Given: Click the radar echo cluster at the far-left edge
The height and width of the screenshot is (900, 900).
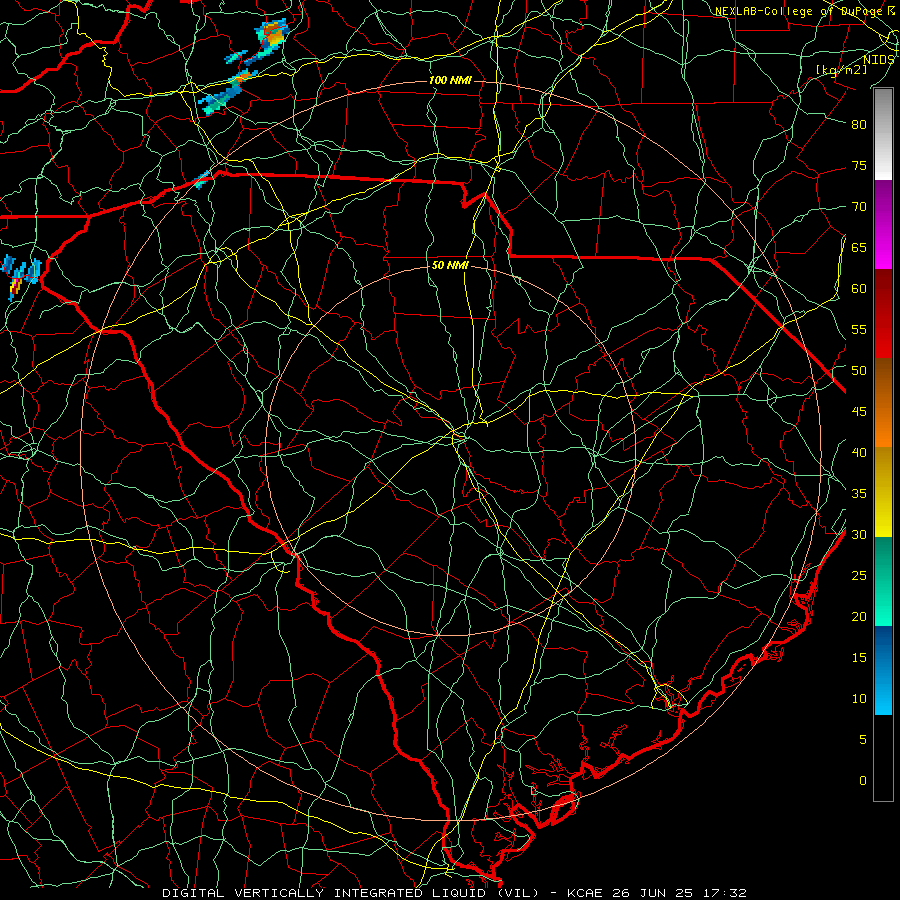Looking at the screenshot, I should coord(21,276).
